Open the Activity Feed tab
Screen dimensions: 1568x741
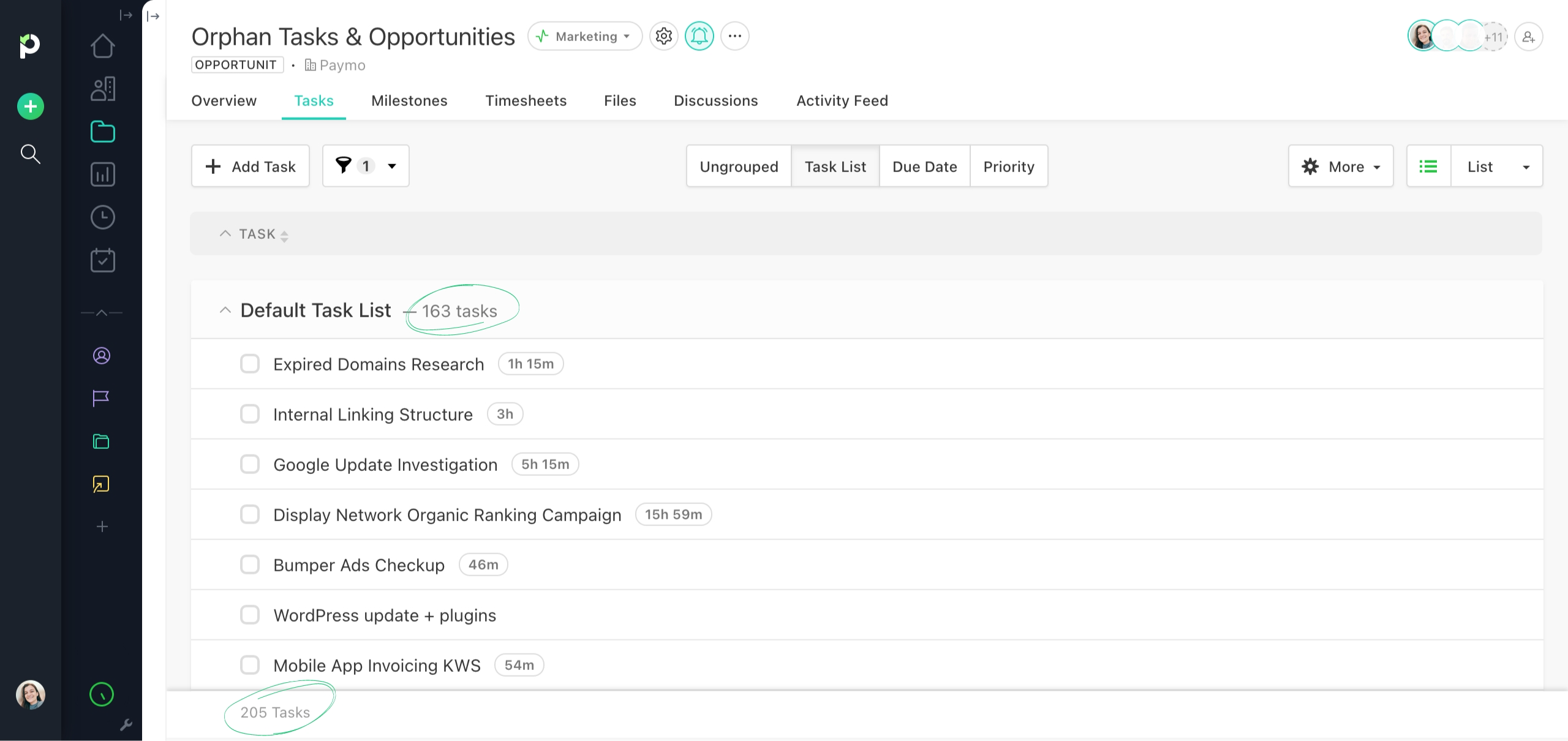[842, 100]
